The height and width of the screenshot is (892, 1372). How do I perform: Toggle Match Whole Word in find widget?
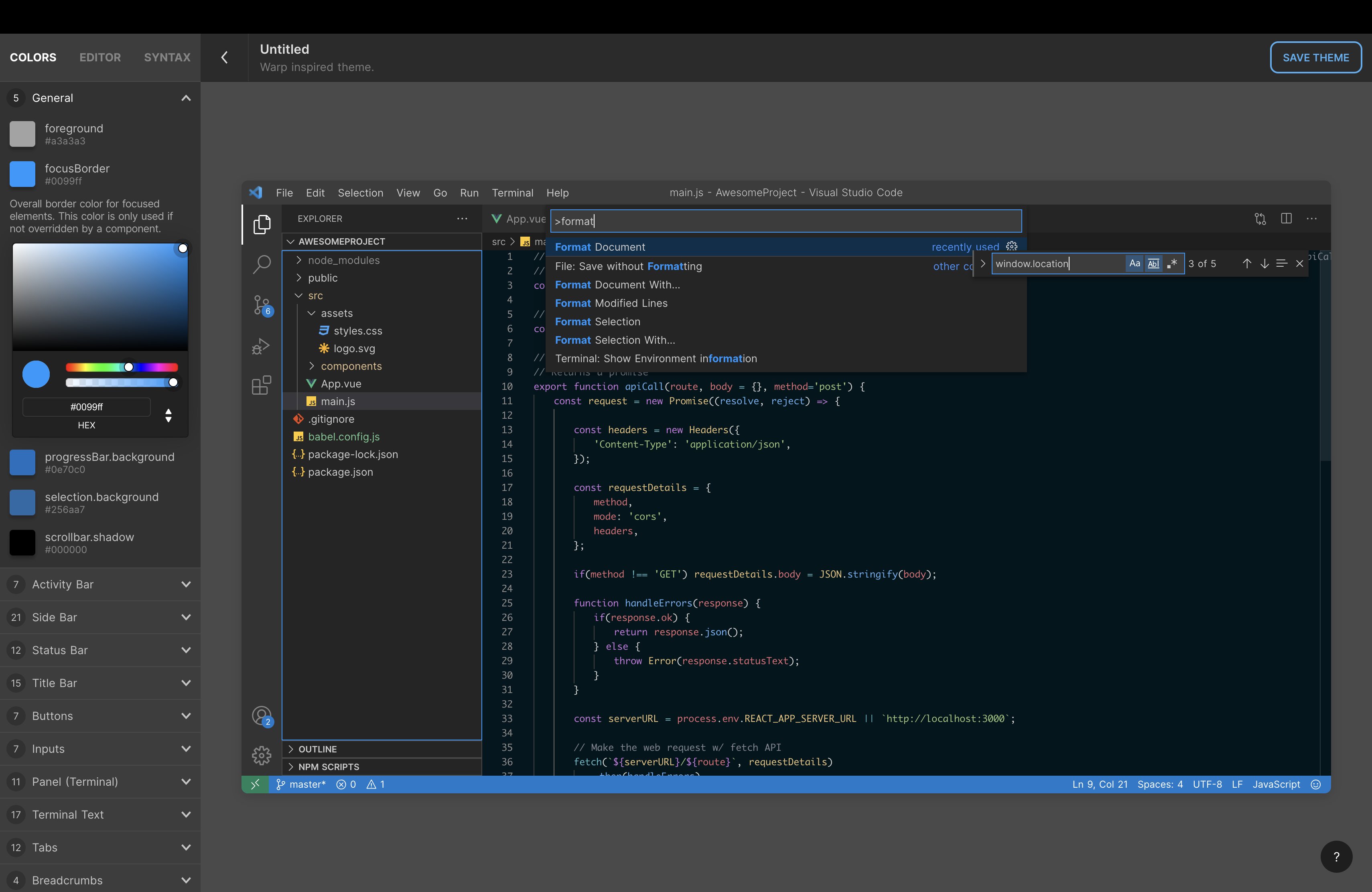point(1153,264)
